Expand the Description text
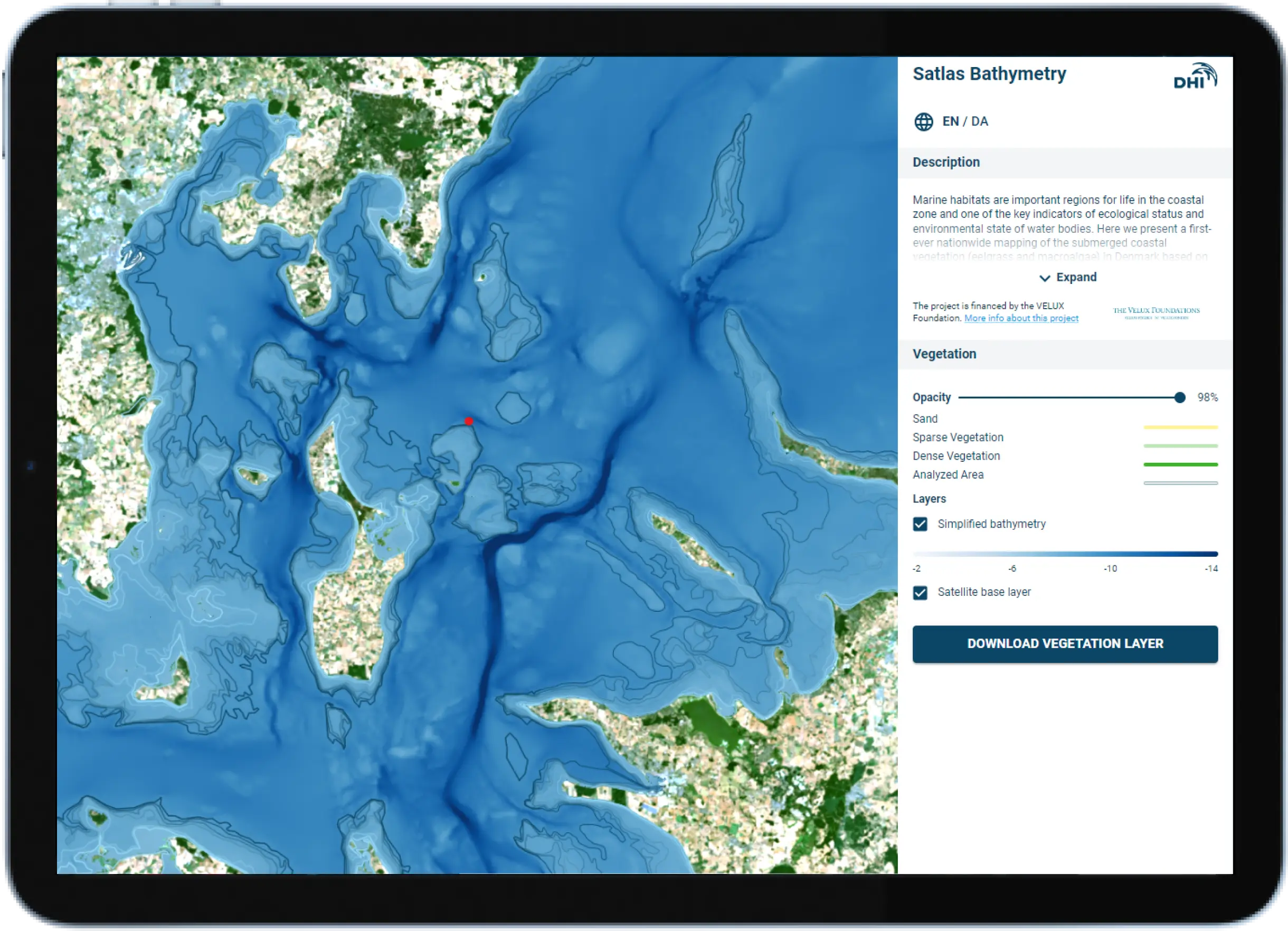Image resolution: width=1288 pixels, height=931 pixels. 1076,278
